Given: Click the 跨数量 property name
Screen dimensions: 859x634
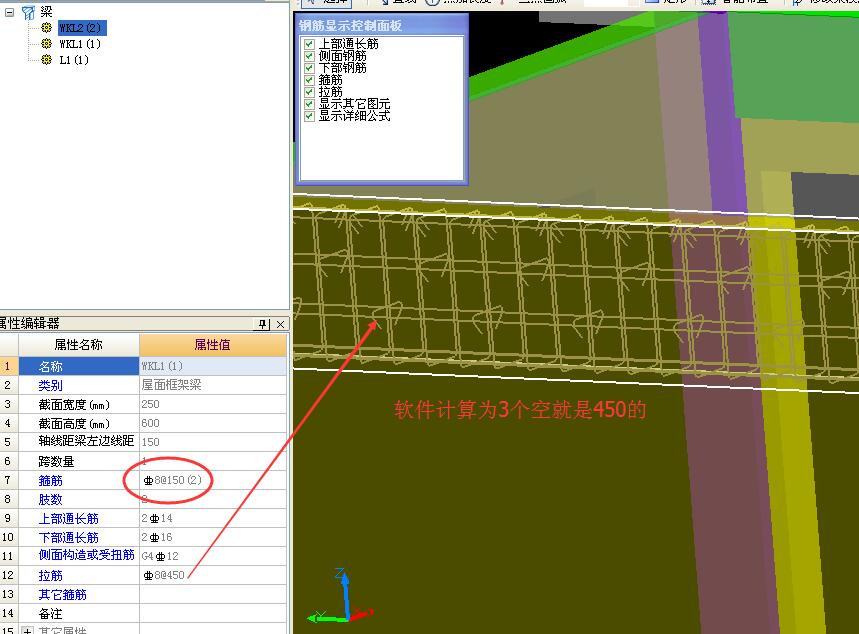Looking at the screenshot, I should (x=56, y=461).
